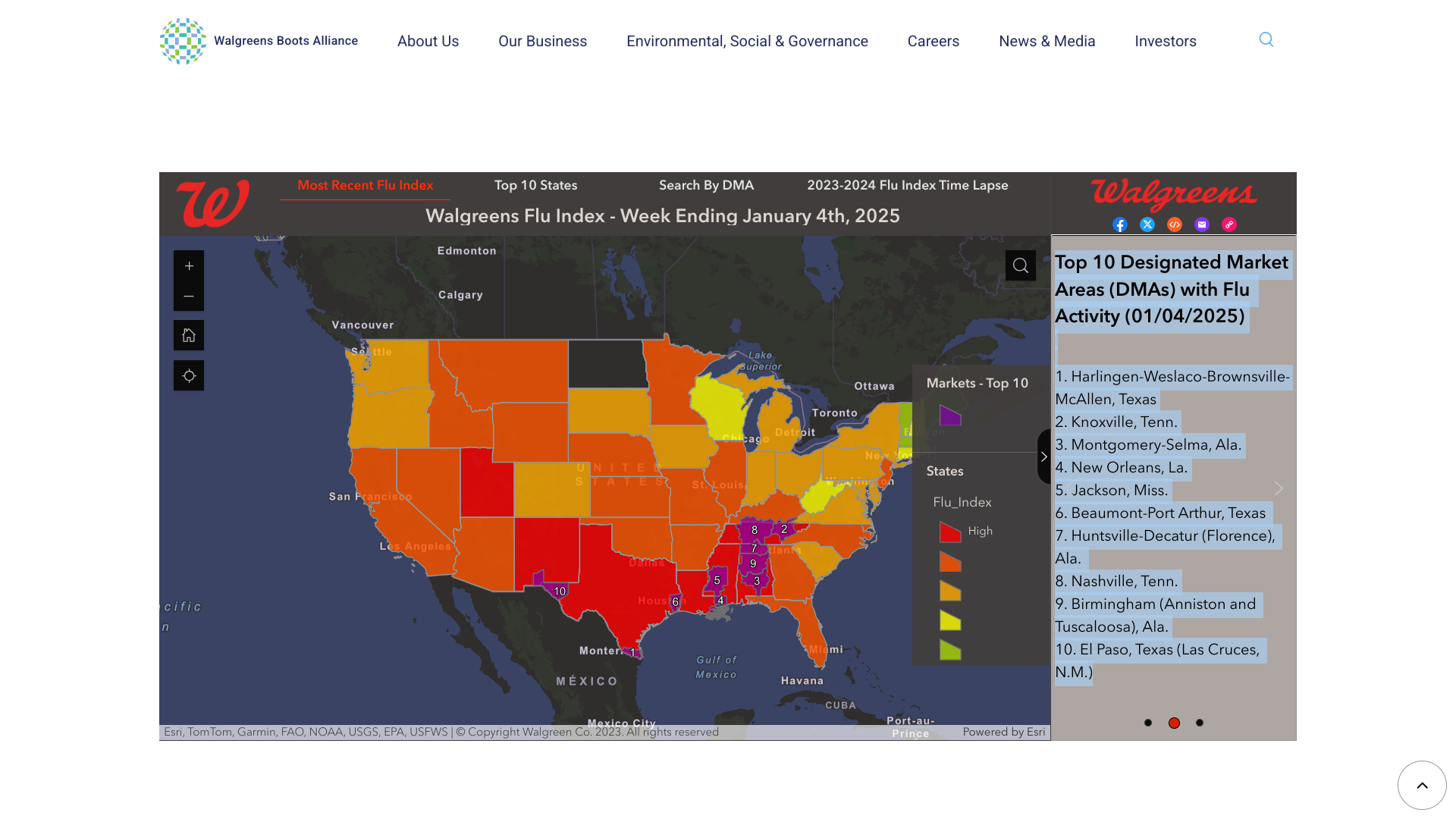Copy link using the pink link icon
This screenshot has width=1456, height=819.
click(1229, 224)
